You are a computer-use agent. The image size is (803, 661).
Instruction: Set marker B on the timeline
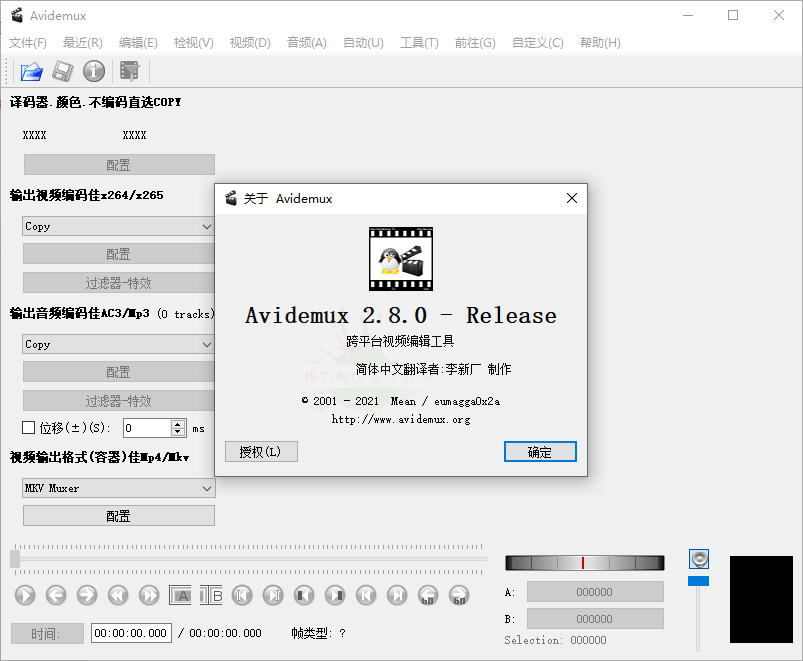[x=211, y=595]
